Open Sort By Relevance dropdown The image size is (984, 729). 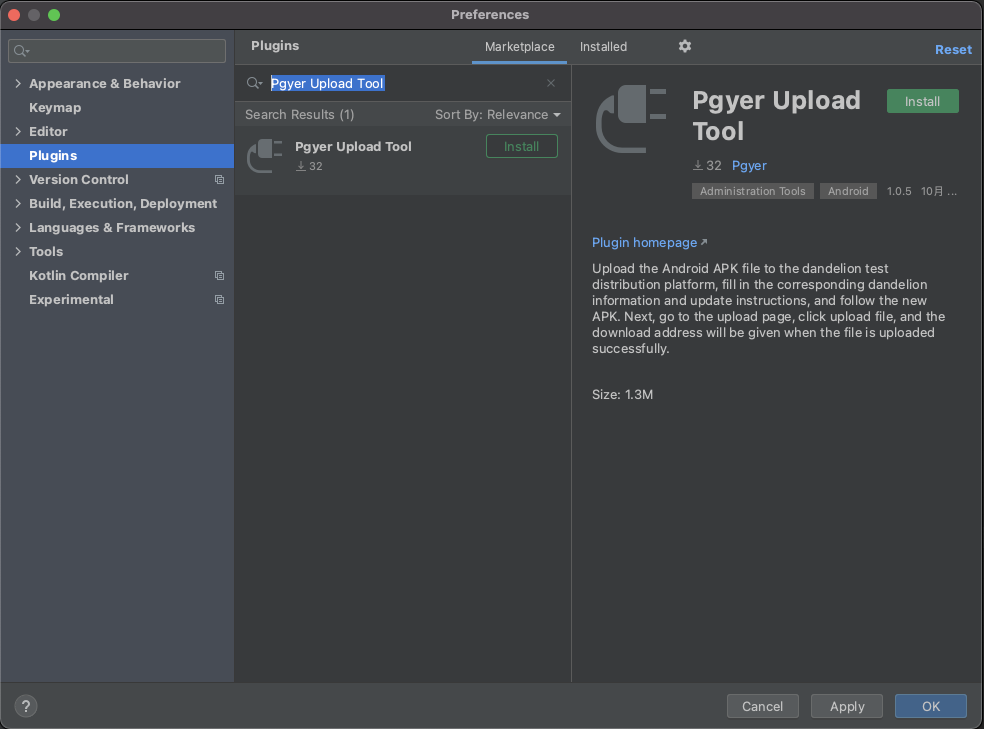(497, 115)
